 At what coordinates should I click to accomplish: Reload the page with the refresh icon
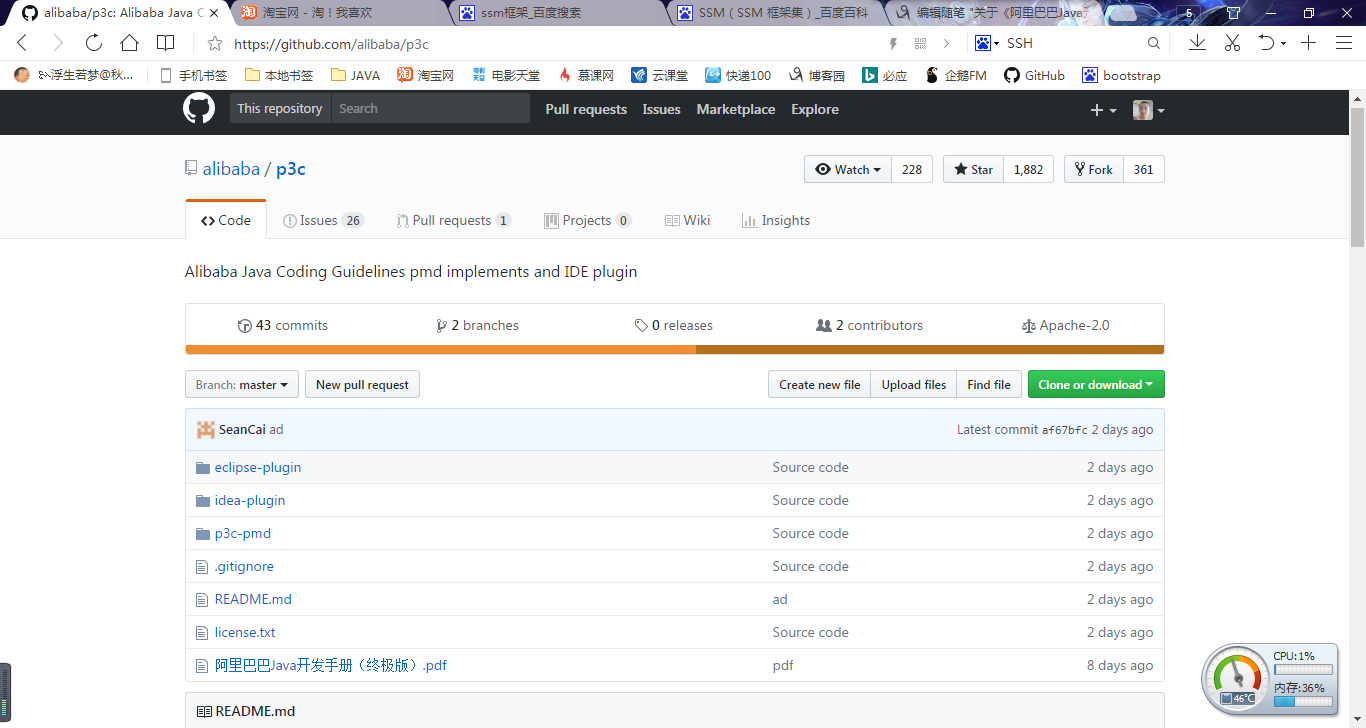tap(94, 43)
